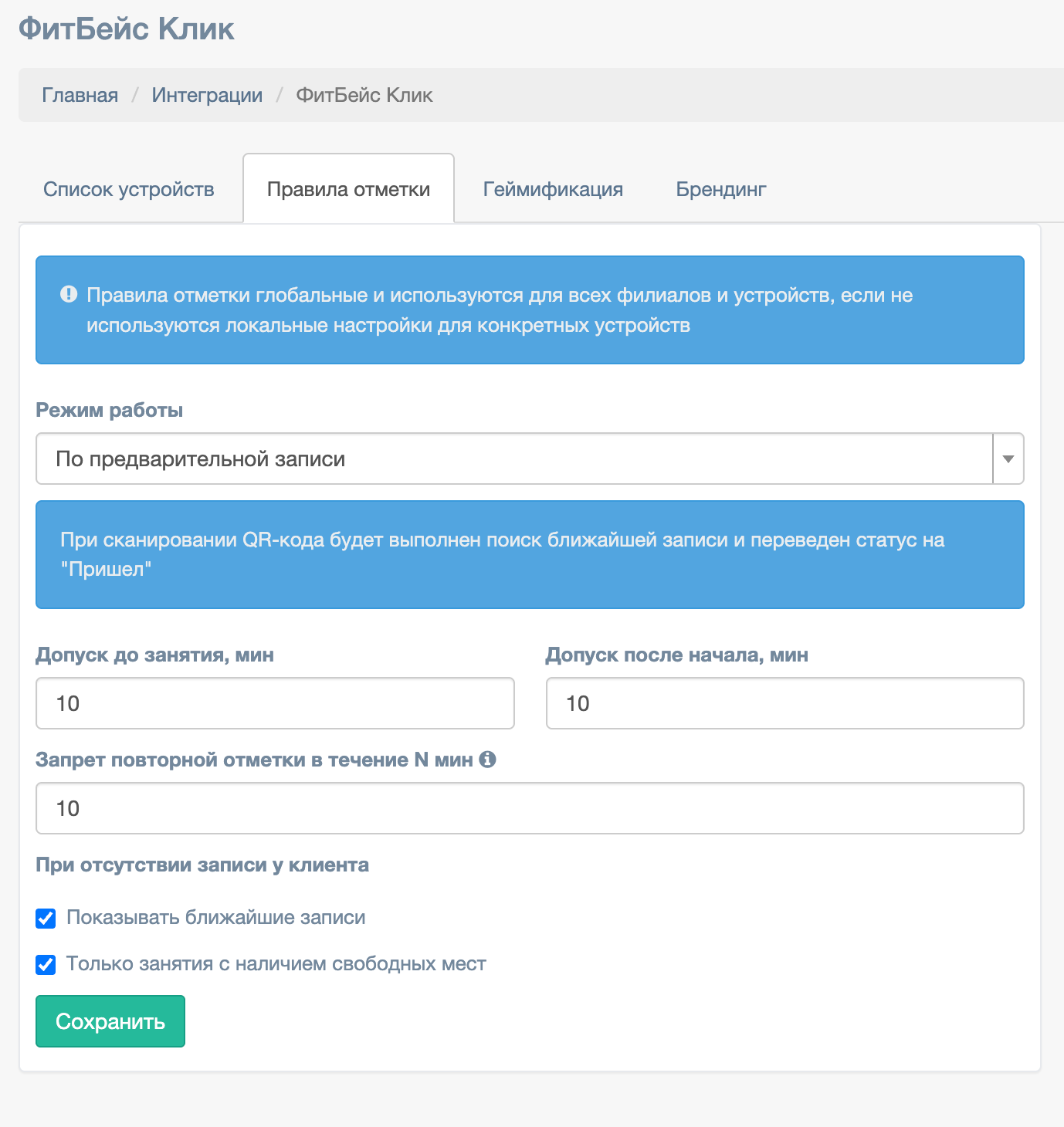Screen dimensions: 1064x1127
Task: Click the QR-код scanning info banner
Action: pyautogui.click(x=530, y=554)
